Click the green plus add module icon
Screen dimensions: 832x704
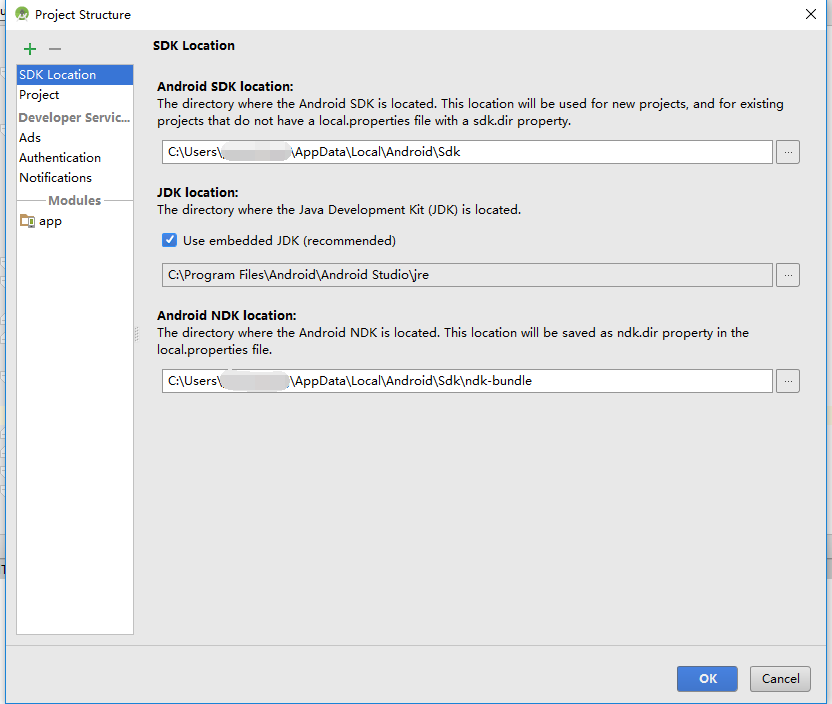click(x=30, y=49)
